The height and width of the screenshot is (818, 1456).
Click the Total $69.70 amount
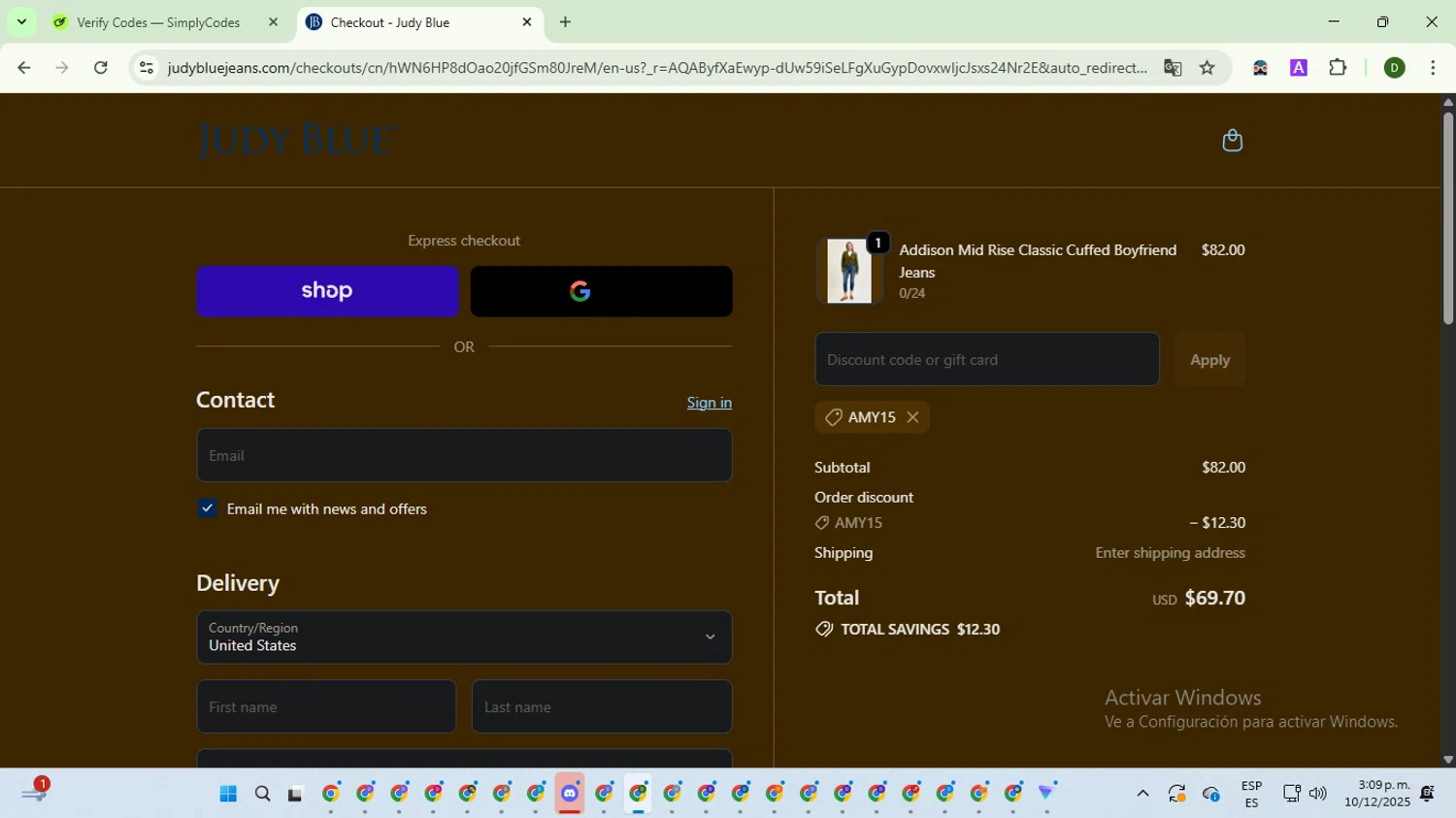point(1215,598)
